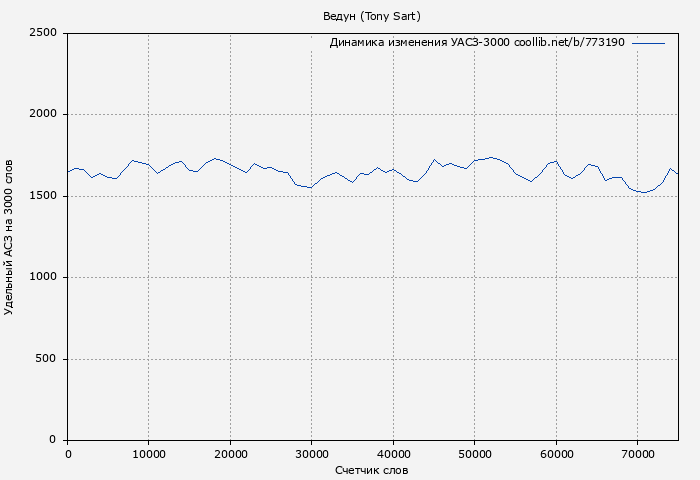Click the 50000 tick on horizontal axis

point(475,454)
